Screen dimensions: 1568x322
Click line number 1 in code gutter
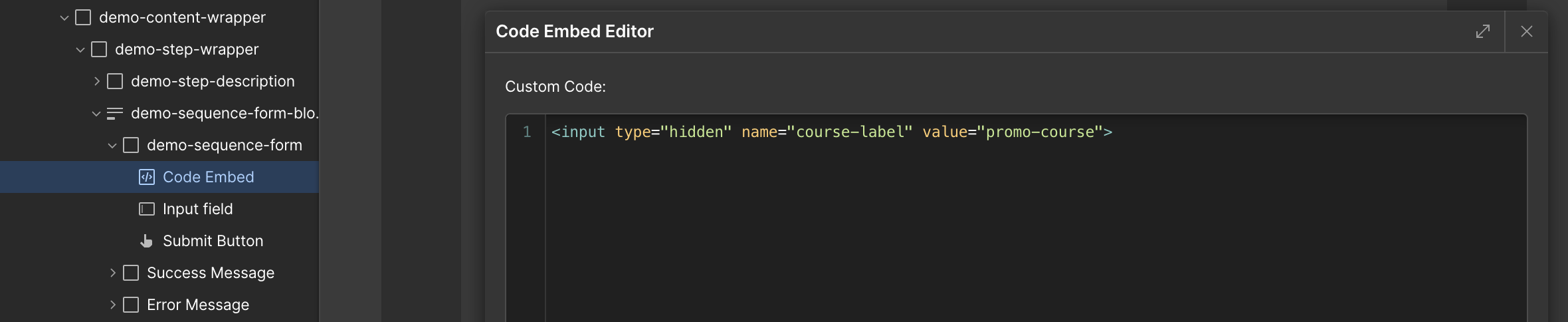click(527, 132)
